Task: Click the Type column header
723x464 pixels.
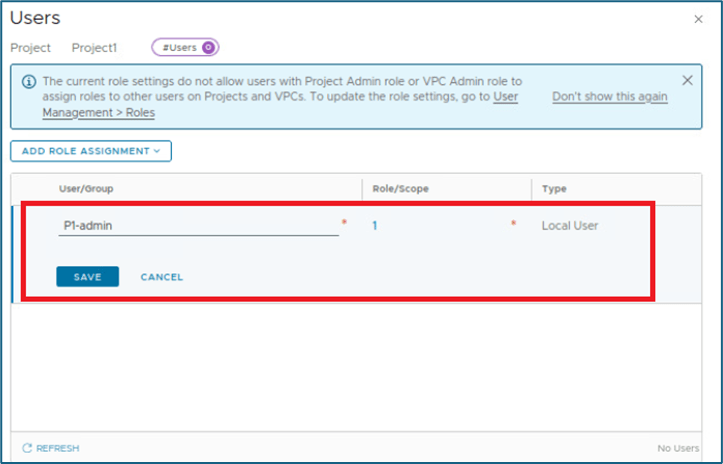Action: 554,188
